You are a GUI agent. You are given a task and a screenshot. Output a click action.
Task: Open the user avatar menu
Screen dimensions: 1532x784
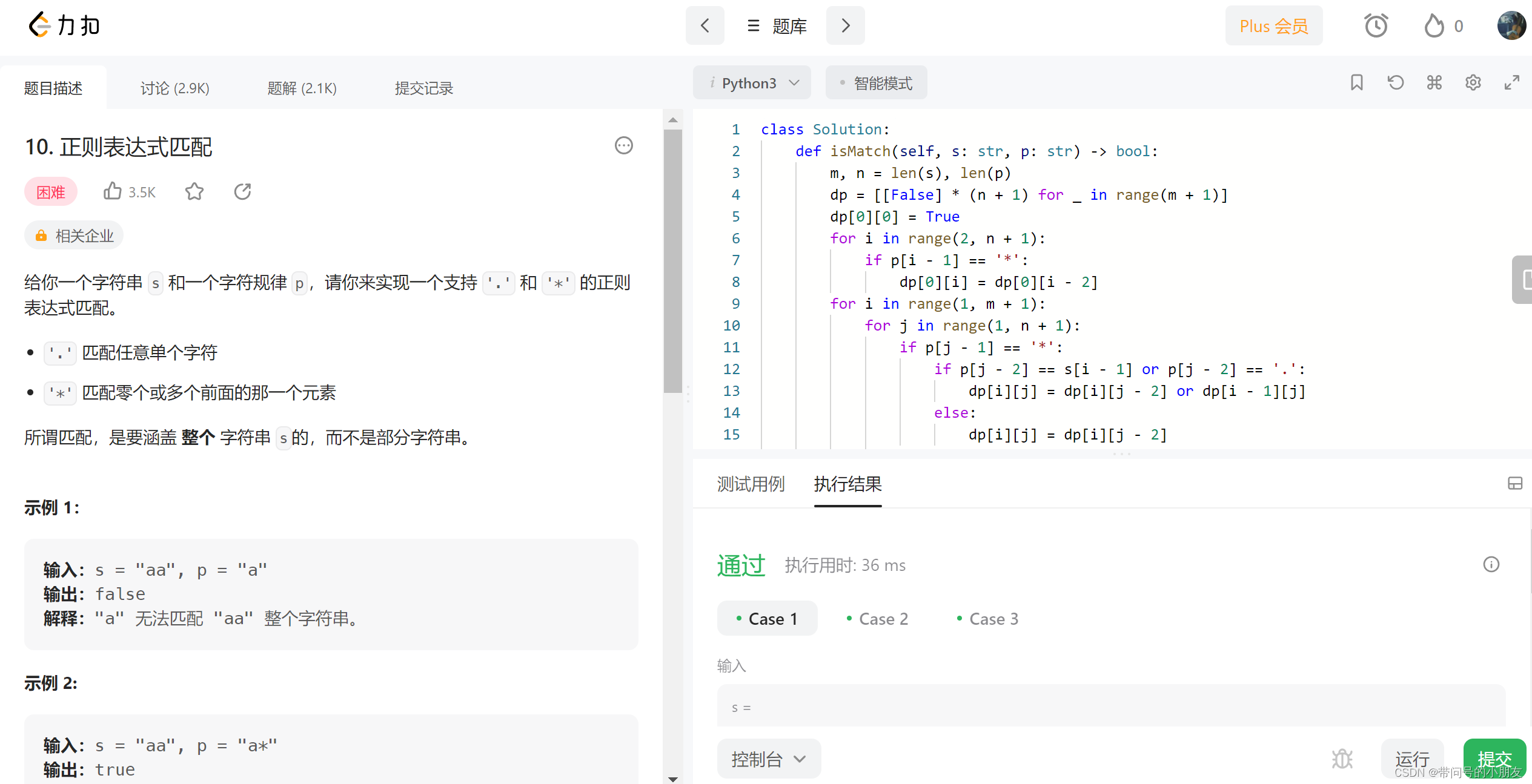(x=1511, y=25)
